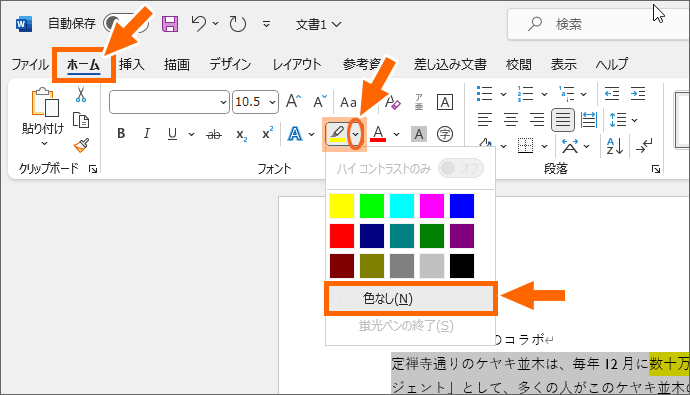The width and height of the screenshot is (690, 395).
Task: Choose 色なし(N) from highlight menu
Action: pyautogui.click(x=411, y=299)
